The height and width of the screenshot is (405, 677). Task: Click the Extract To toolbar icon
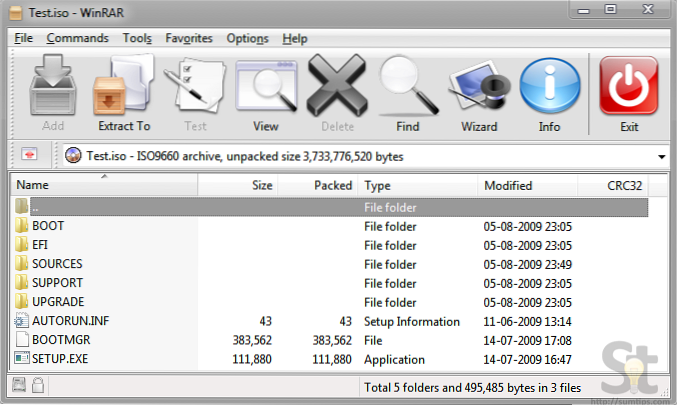pos(124,94)
